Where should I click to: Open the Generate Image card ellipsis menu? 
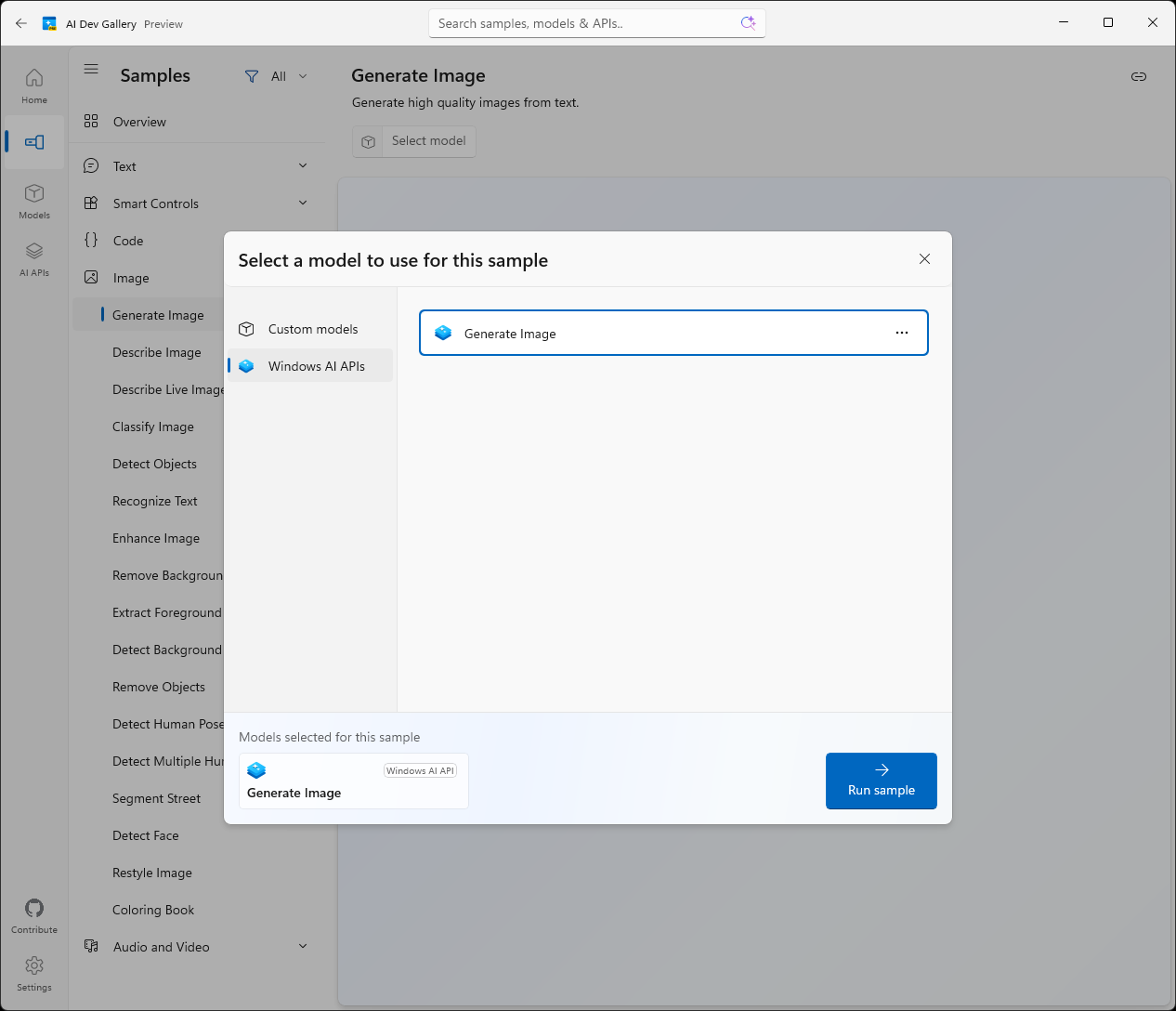click(x=902, y=333)
